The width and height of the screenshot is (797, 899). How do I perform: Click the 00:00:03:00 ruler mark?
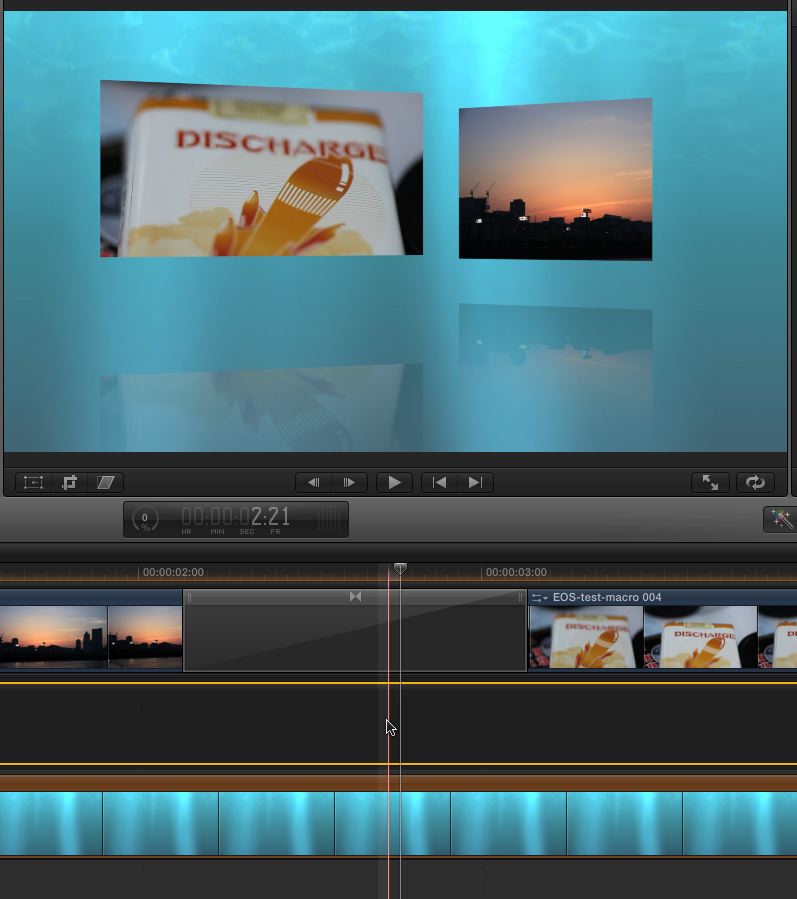[x=516, y=572]
